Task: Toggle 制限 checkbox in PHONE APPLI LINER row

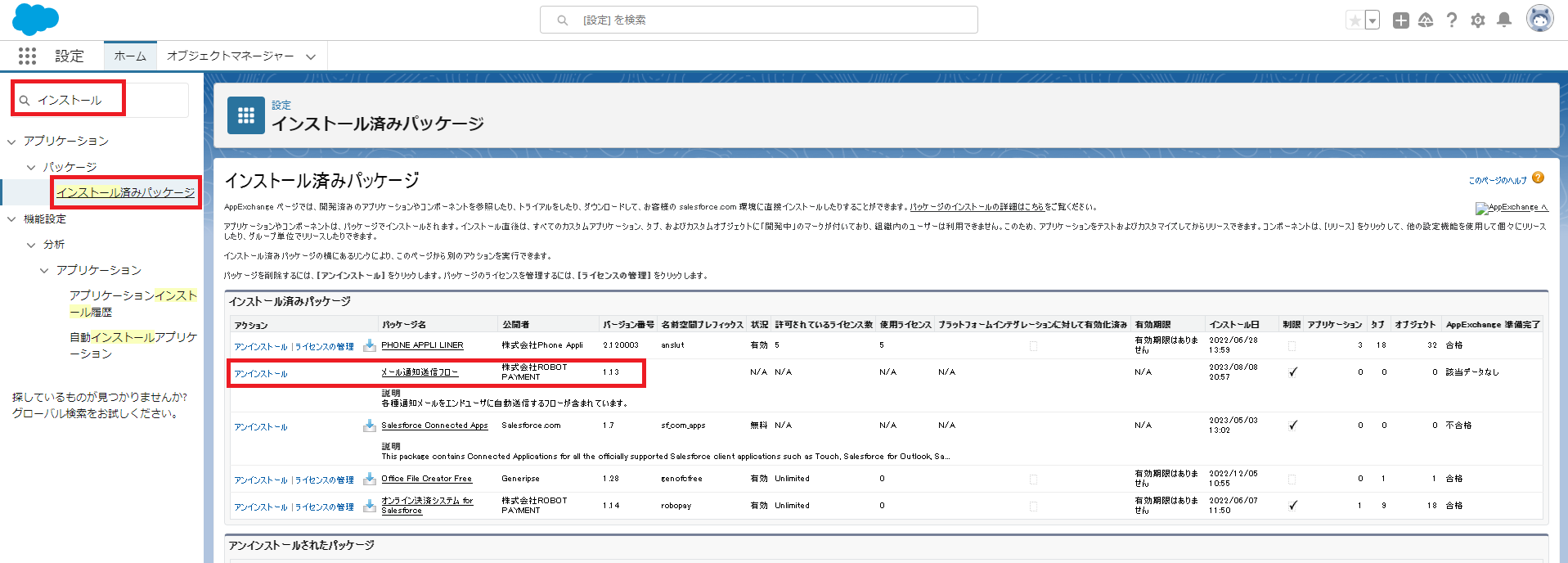Action: (1292, 346)
